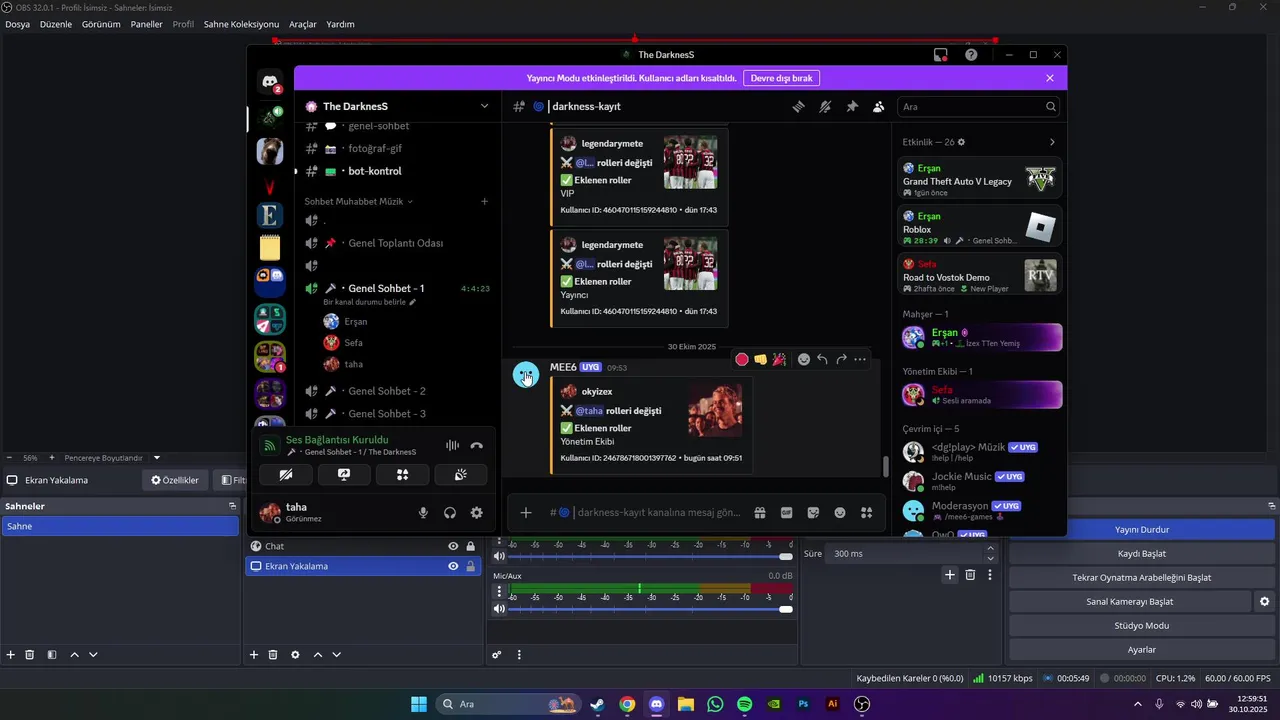This screenshot has width=1280, height=720.
Task: Show hidden Windows tray icons chevron
Action: [x=1137, y=704]
